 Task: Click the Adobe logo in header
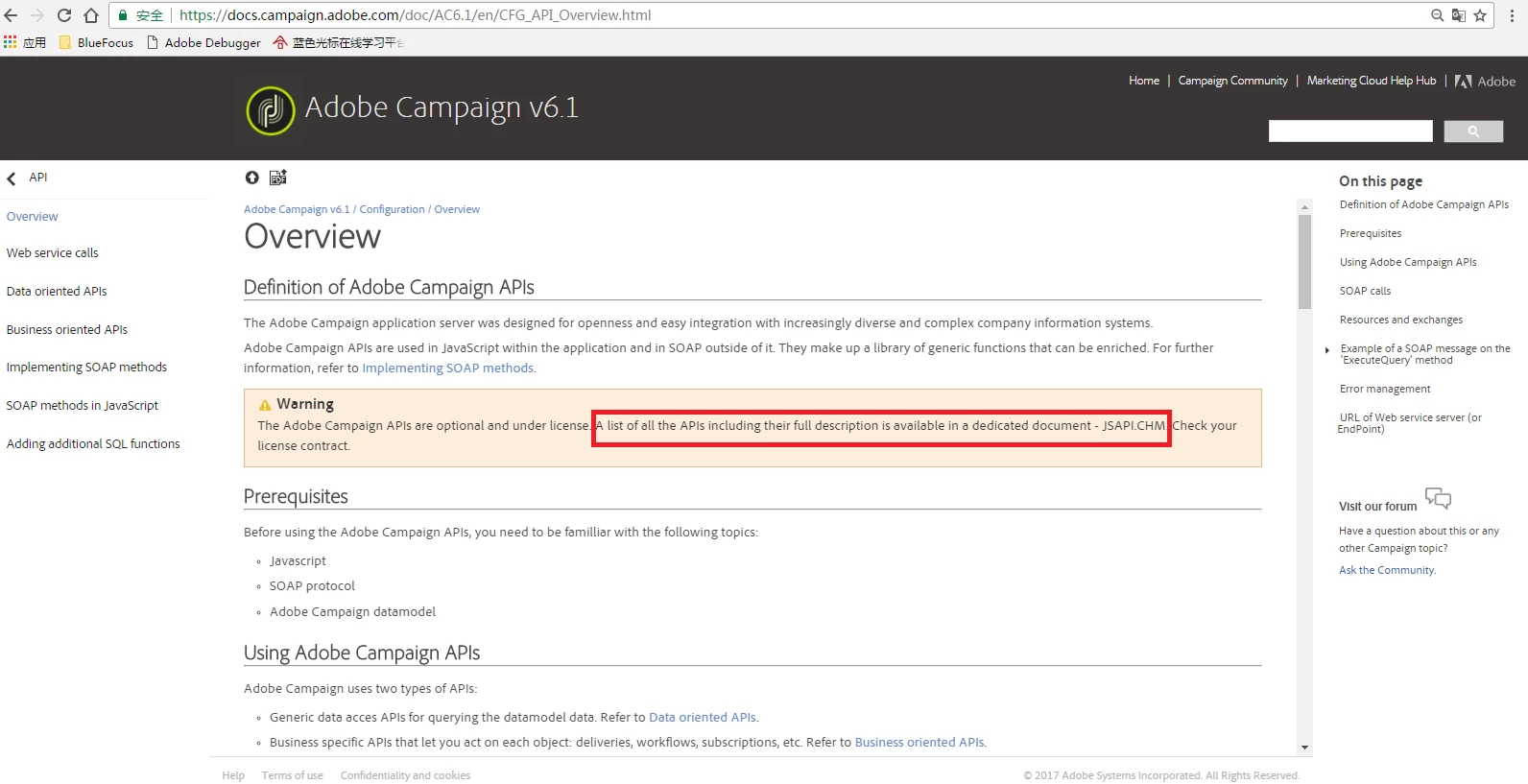[x=1486, y=82]
